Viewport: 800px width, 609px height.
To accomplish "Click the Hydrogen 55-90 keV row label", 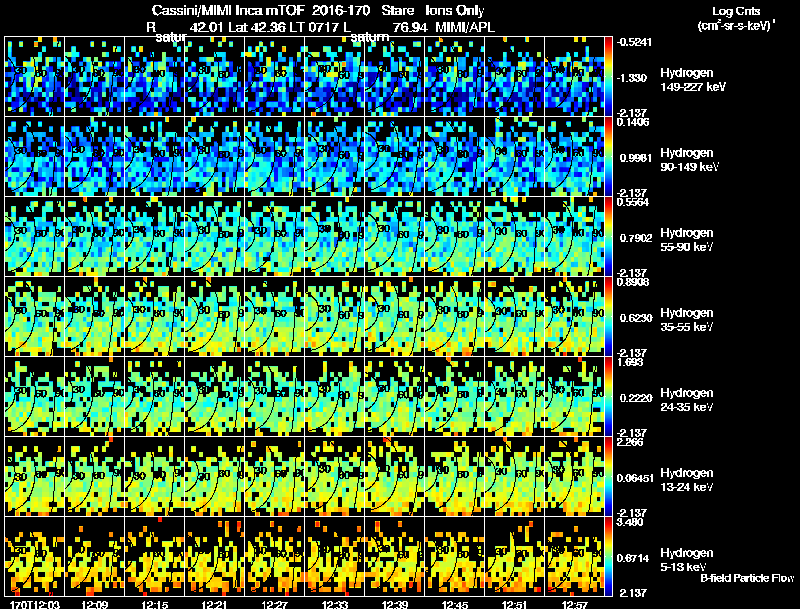I will 687,240.
